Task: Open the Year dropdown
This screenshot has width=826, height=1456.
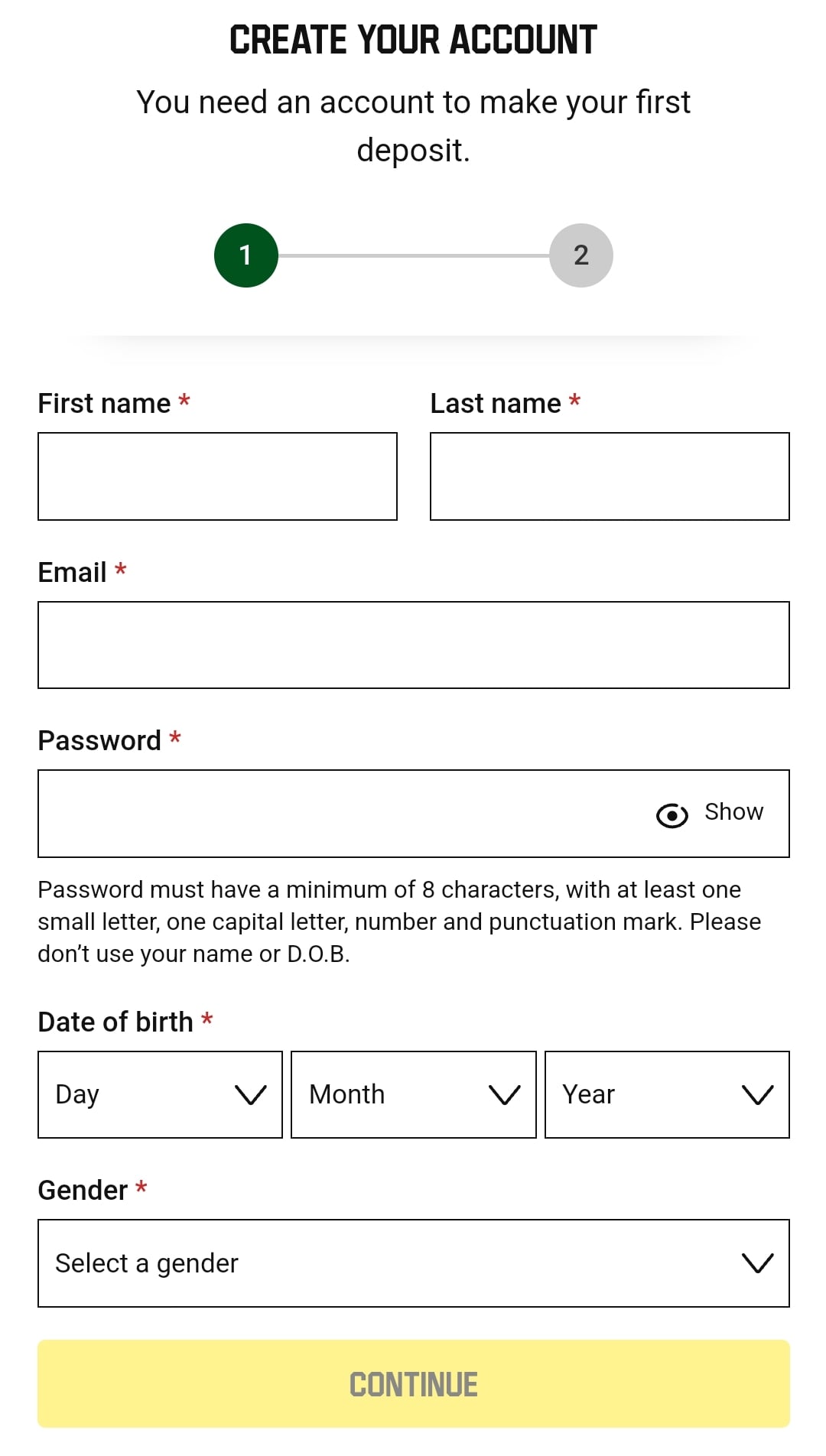Action: [666, 1094]
